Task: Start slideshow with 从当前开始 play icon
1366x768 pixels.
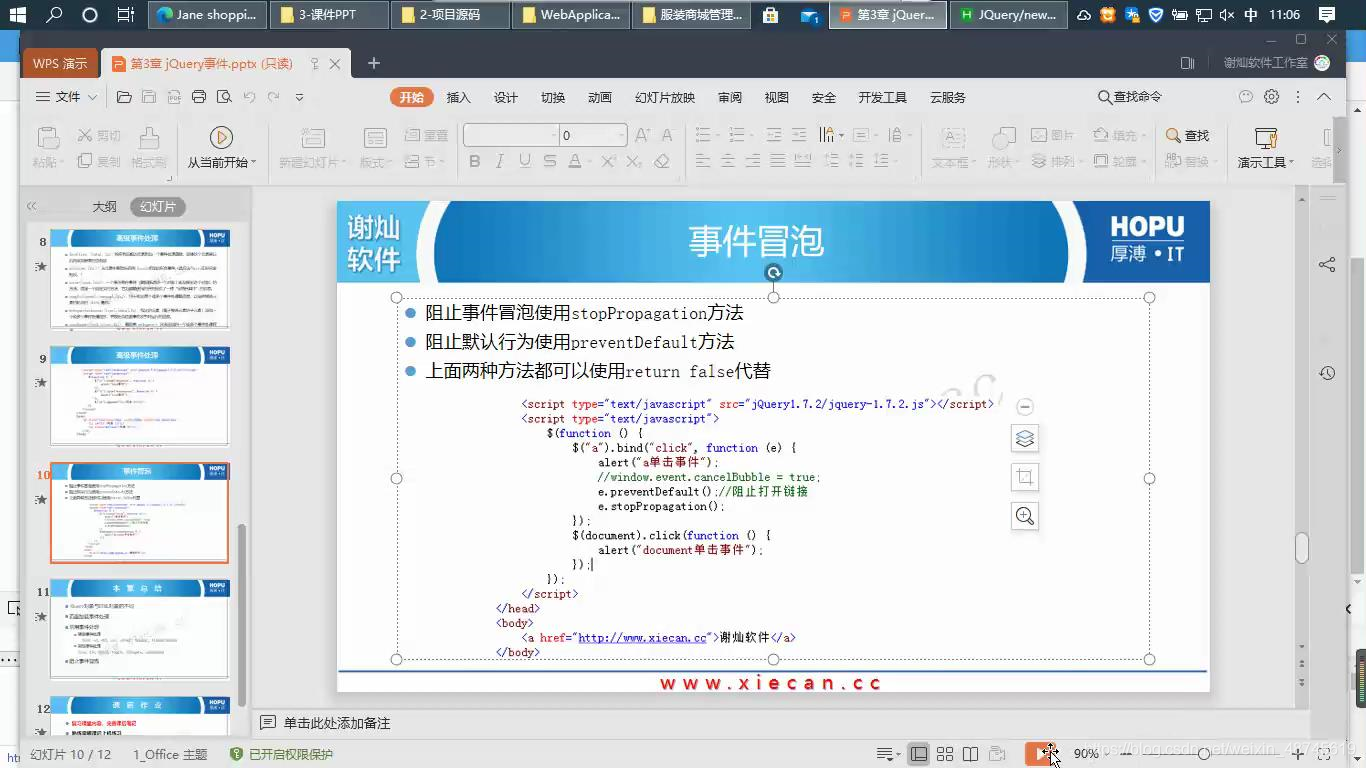Action: tap(221, 137)
